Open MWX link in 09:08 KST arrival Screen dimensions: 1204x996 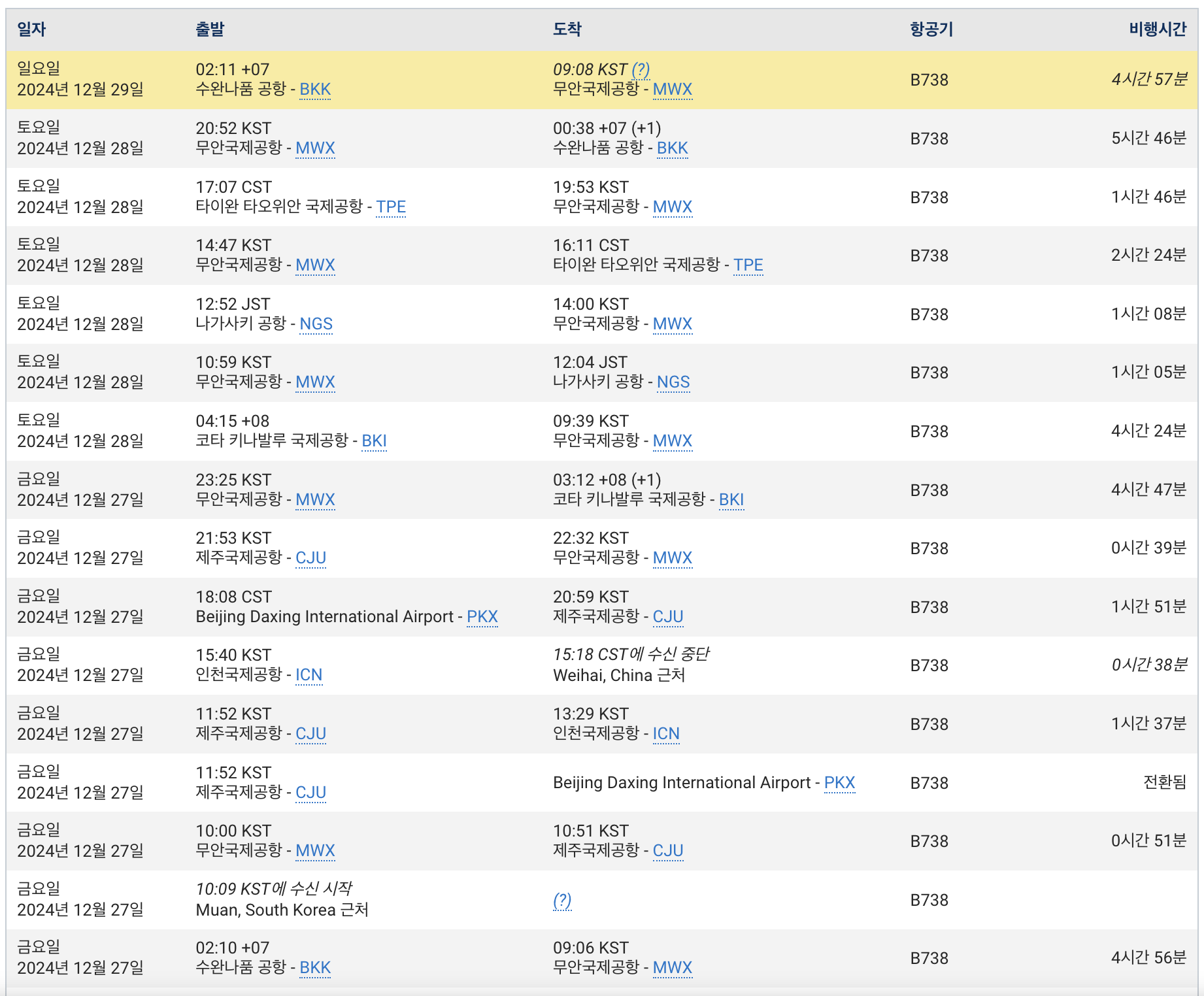[x=673, y=90]
